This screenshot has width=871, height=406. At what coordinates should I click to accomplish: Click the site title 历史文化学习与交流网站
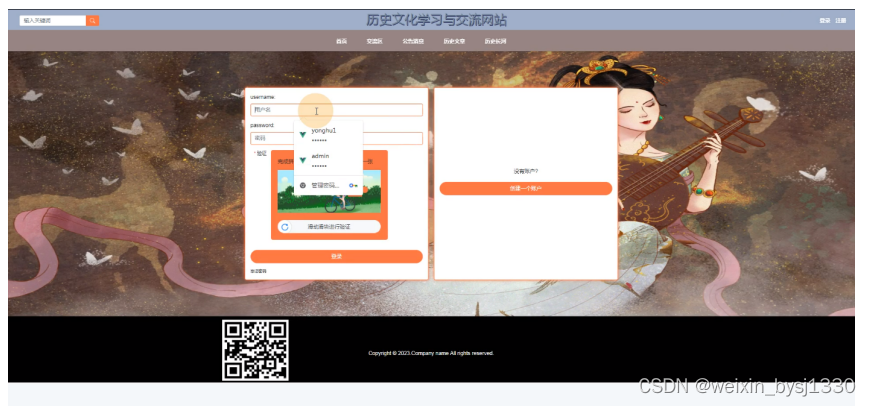437,21
